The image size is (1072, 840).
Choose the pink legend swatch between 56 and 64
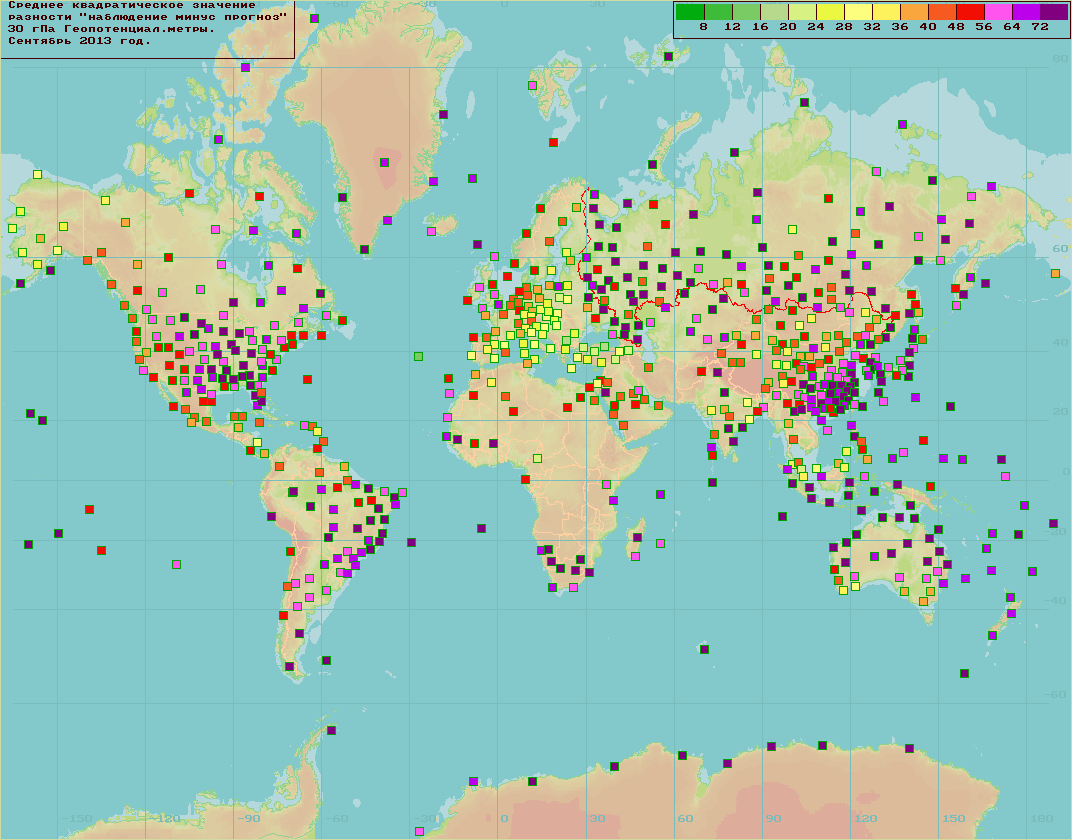point(997,12)
